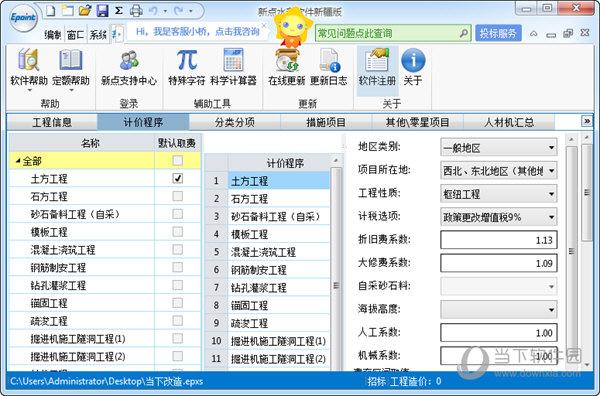The width and height of the screenshot is (600, 396).
Task: Open the 软件帮助 dropdown arrow
Action: click(29, 91)
